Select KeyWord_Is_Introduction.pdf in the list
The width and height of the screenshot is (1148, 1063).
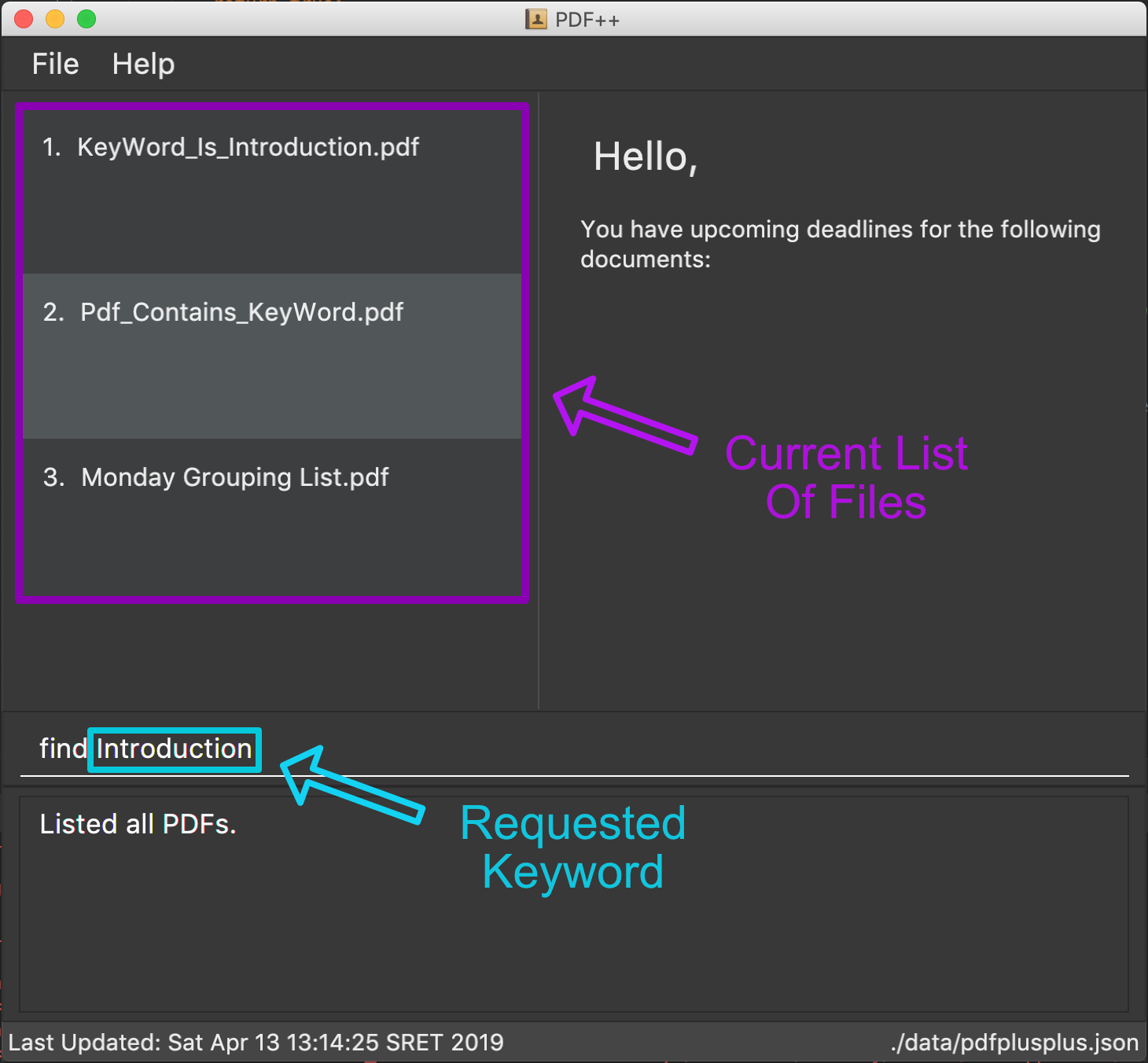point(272,191)
